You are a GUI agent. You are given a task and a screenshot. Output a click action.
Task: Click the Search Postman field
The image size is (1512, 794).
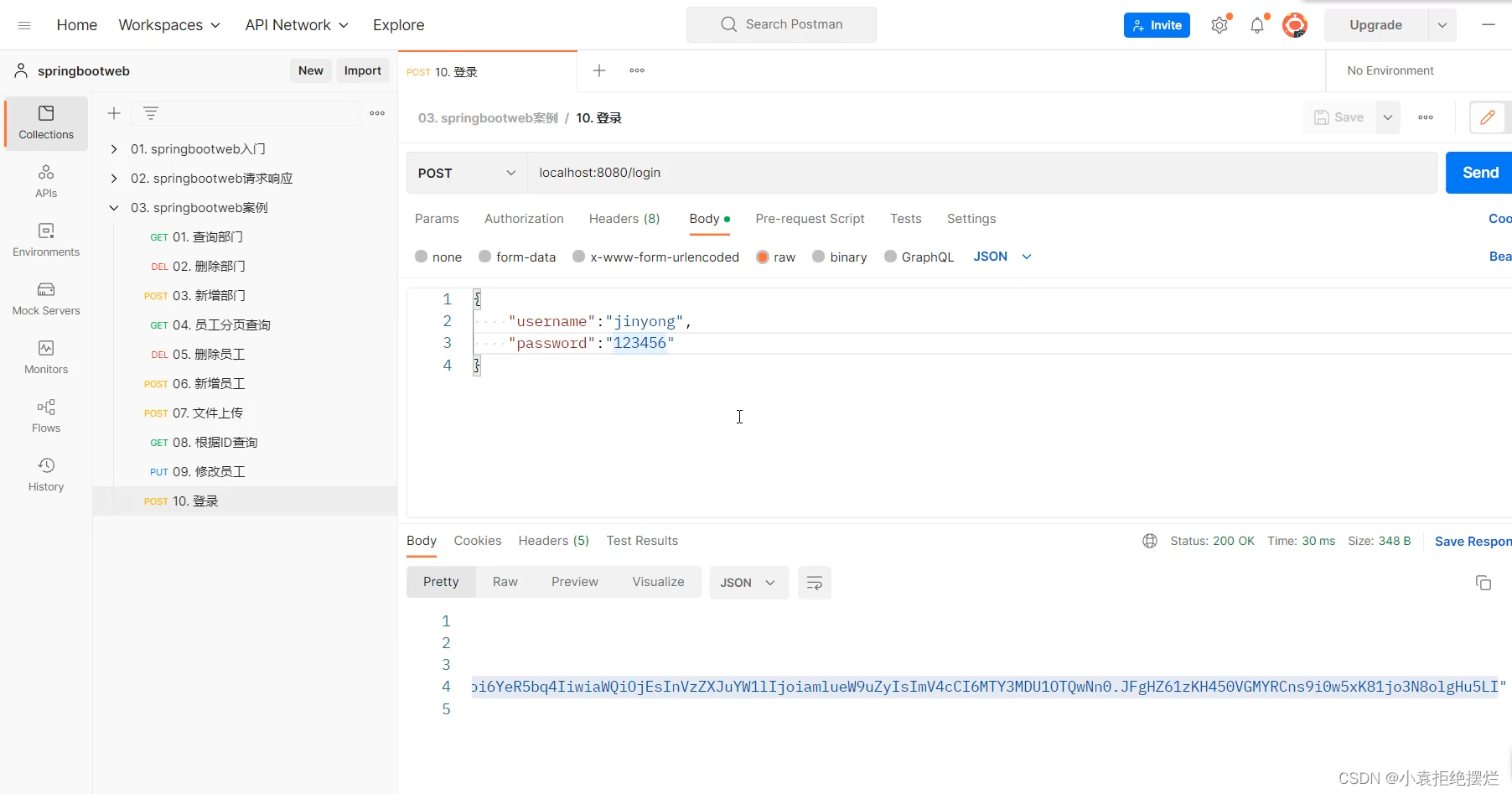click(x=781, y=24)
